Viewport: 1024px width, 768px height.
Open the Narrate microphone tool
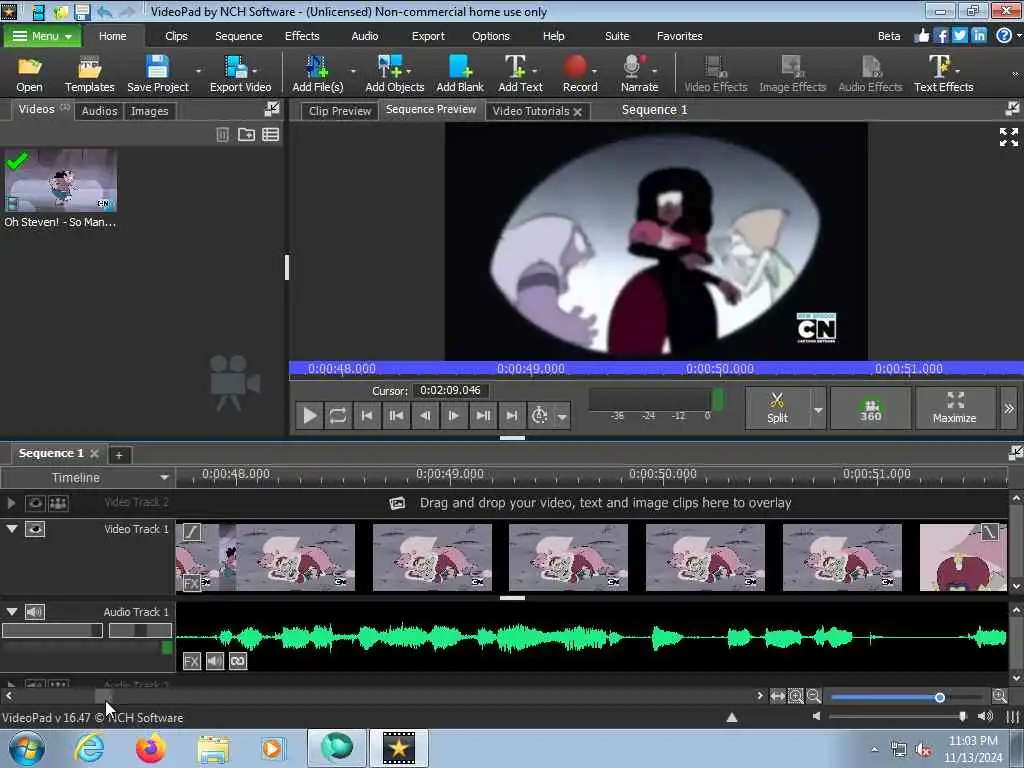(639, 74)
